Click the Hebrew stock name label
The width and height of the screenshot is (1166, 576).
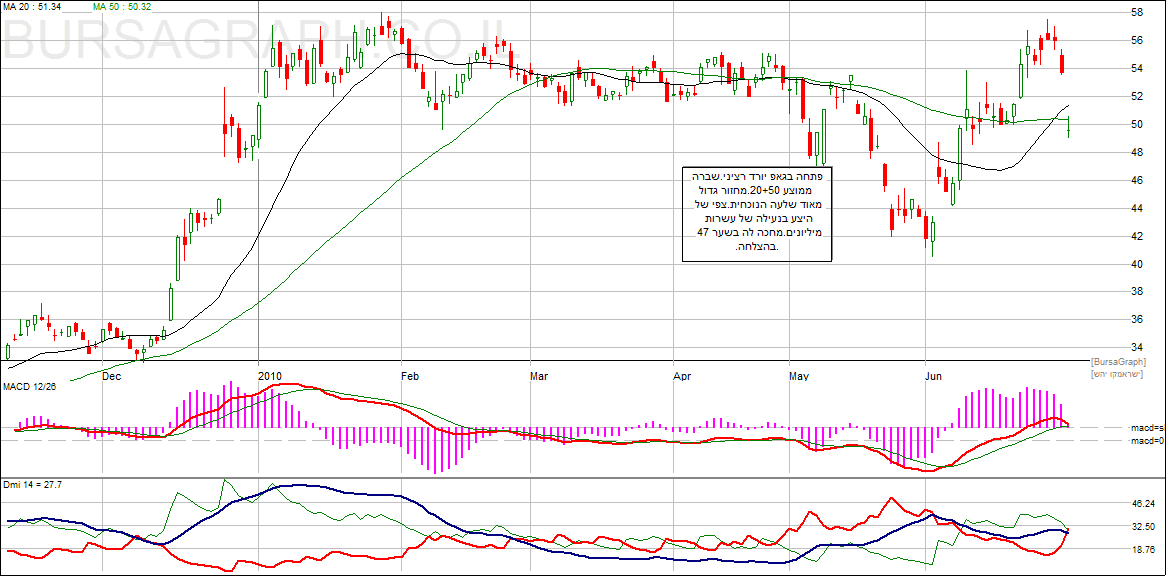tap(1119, 372)
